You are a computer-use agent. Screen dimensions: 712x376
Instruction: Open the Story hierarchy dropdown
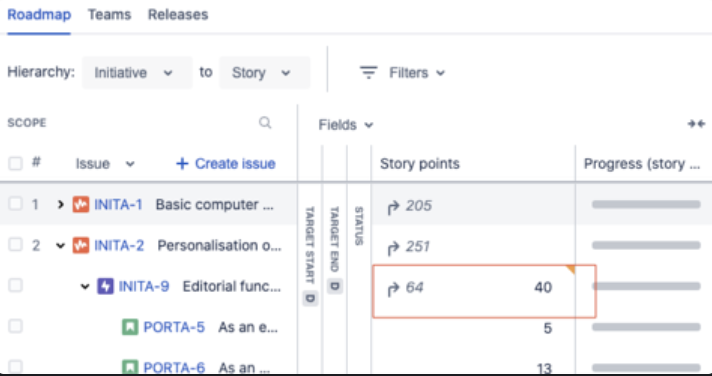(x=265, y=73)
